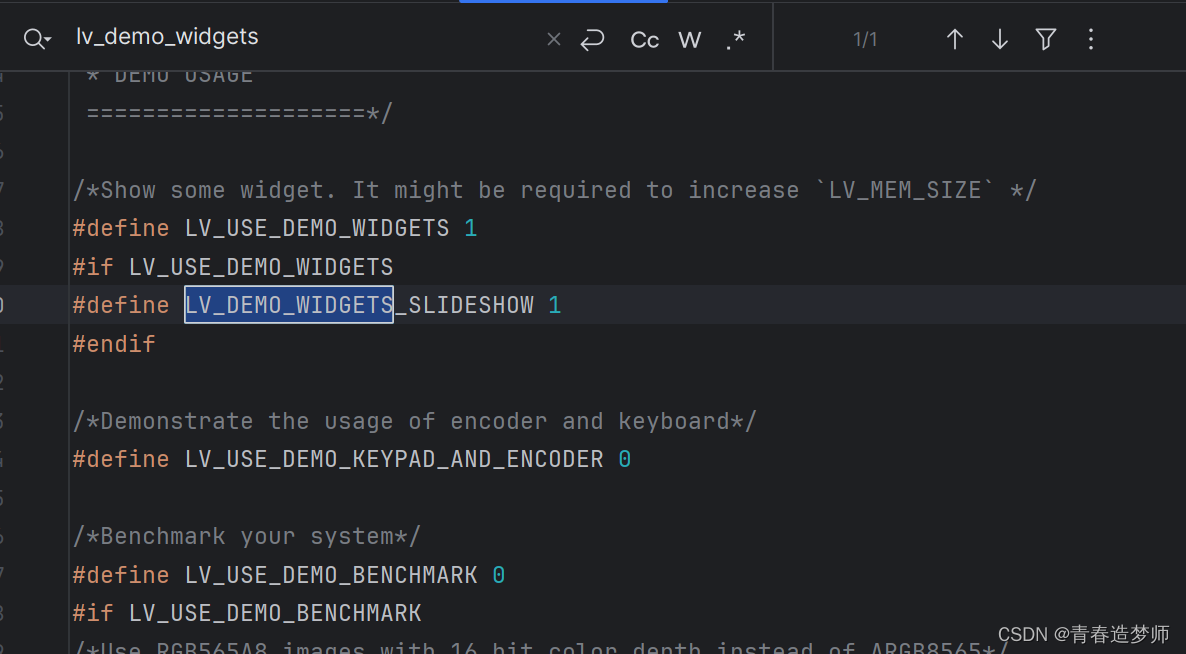Clear the search query with the X icon
This screenshot has height=654, width=1186.
click(553, 39)
